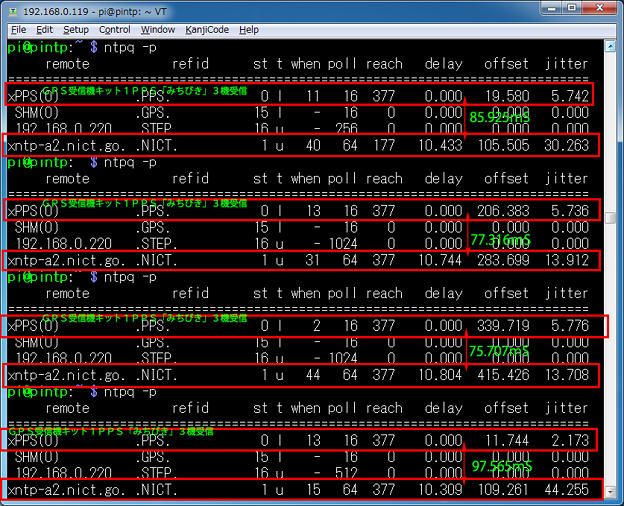Image resolution: width=624 pixels, height=506 pixels.
Task: Click poll value 256
Action: (346, 128)
